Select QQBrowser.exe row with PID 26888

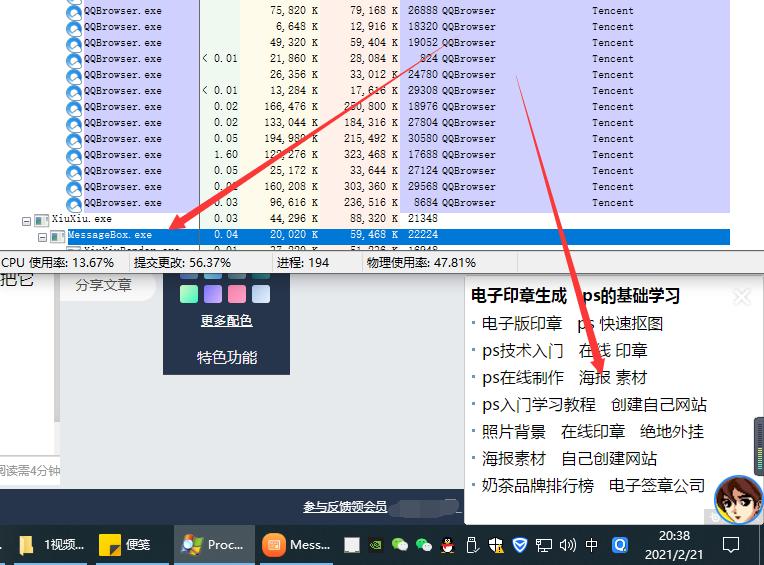pyautogui.click(x=399, y=11)
